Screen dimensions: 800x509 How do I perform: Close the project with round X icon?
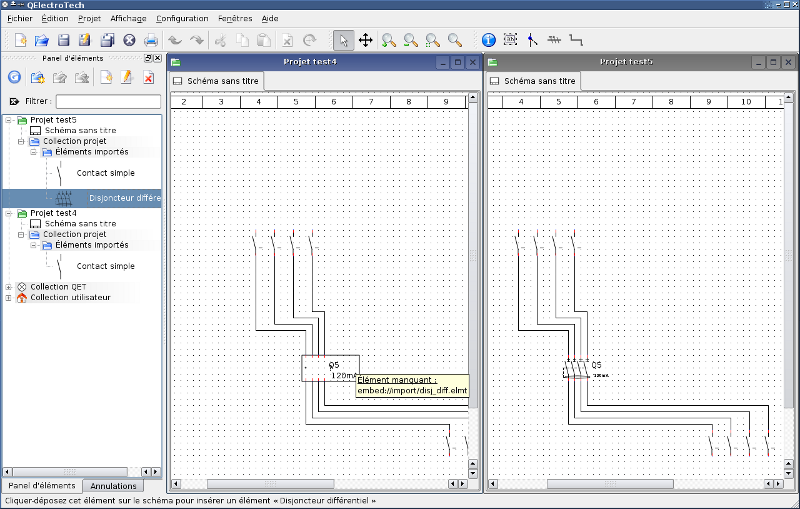tap(129, 40)
